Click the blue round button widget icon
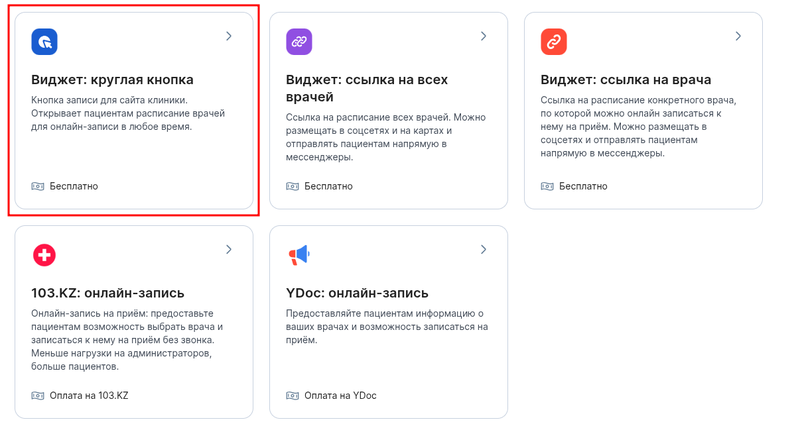 [44, 42]
